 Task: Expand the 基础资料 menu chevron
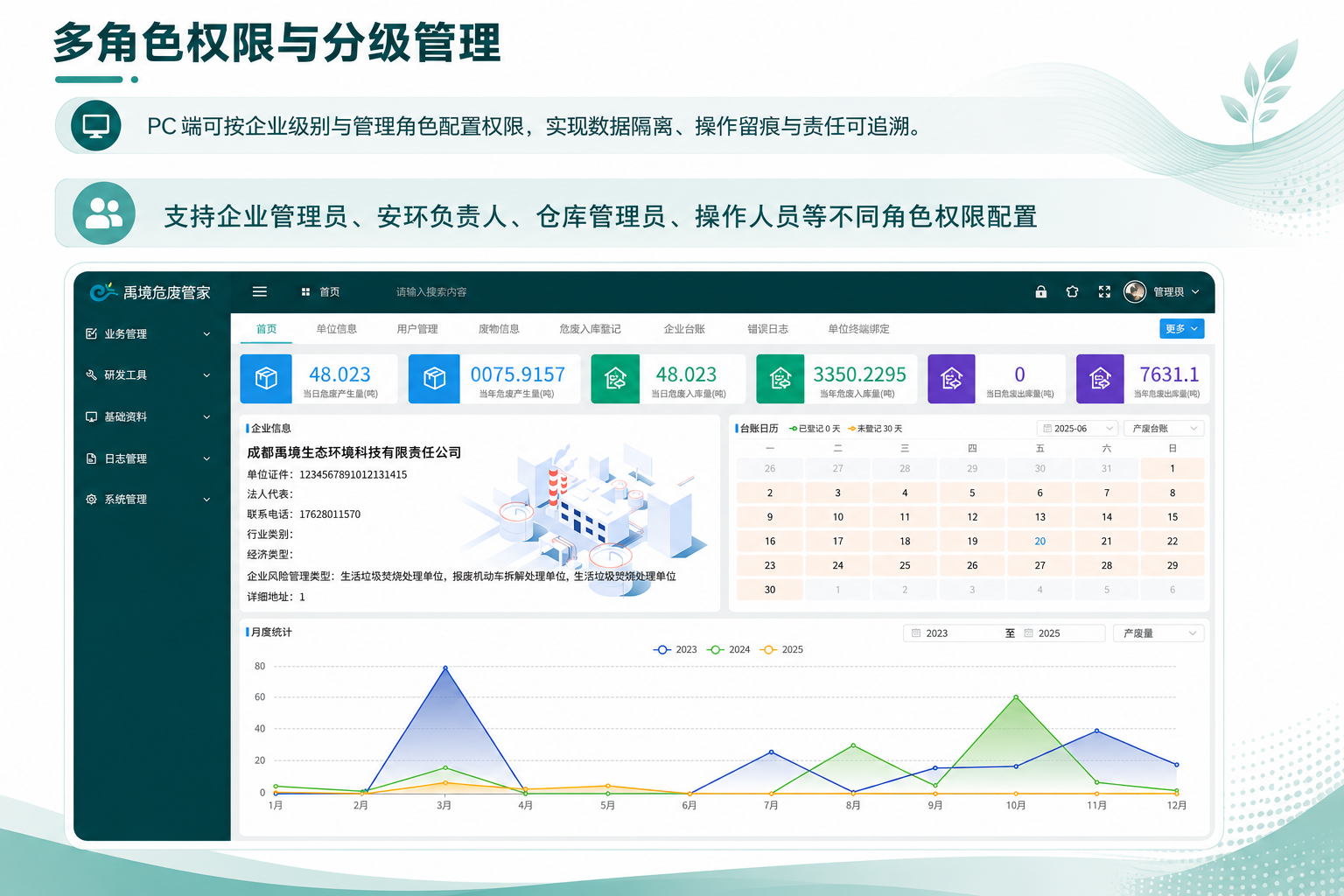[x=206, y=417]
